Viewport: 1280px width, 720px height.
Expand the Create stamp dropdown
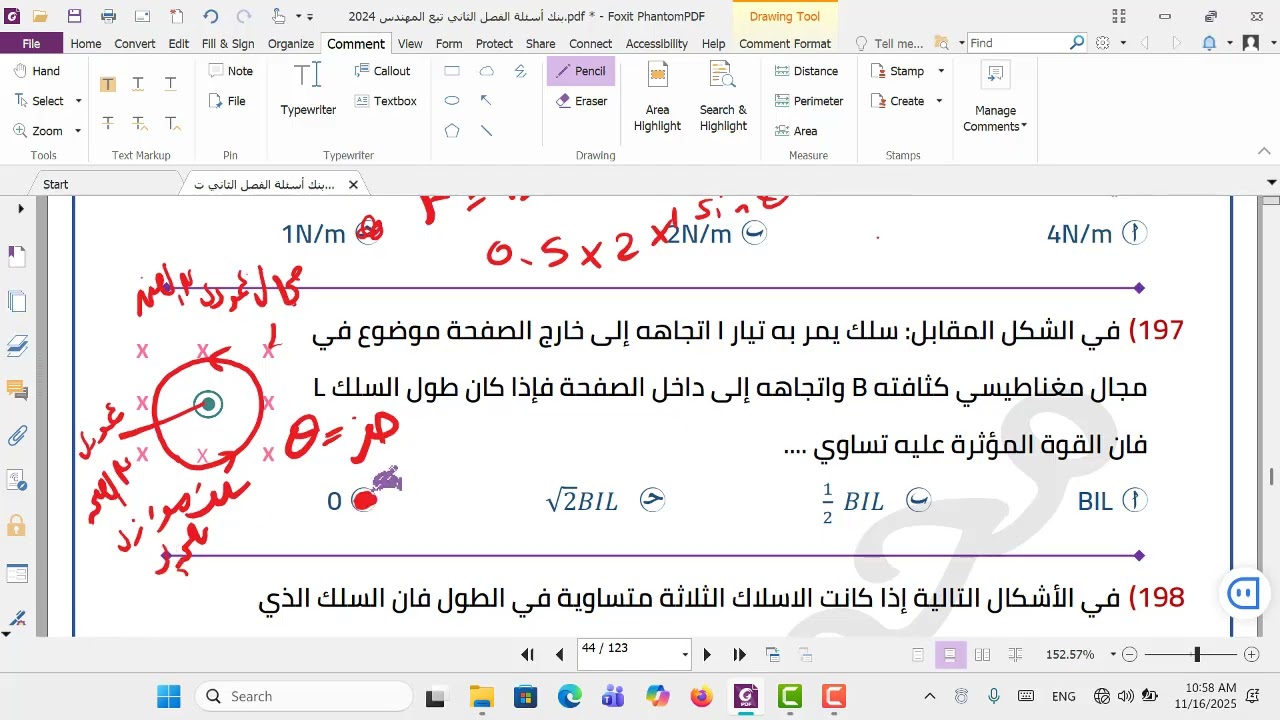click(939, 101)
